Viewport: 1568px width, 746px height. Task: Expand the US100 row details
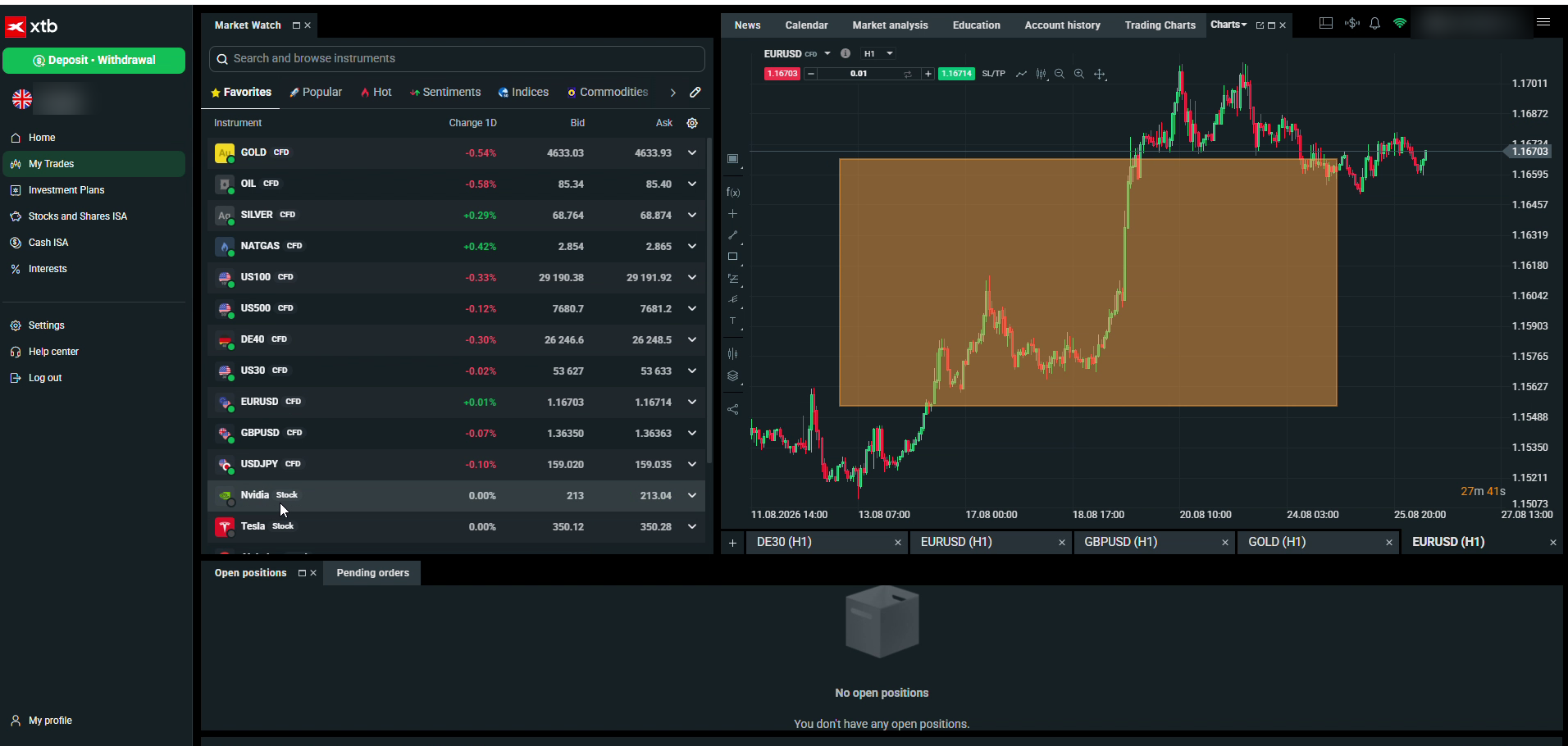tap(692, 277)
